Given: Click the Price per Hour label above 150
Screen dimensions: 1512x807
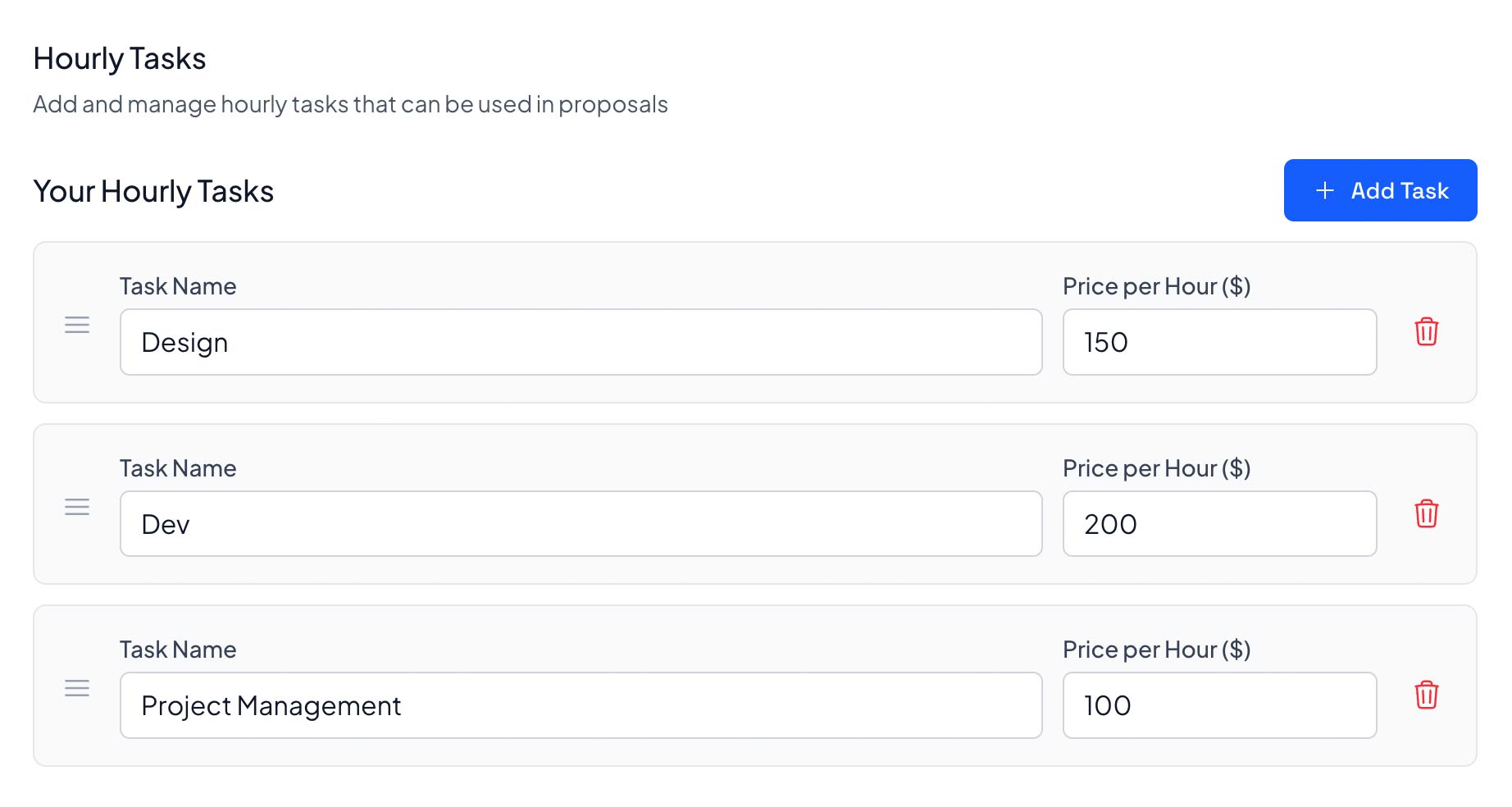Looking at the screenshot, I should 1157,286.
